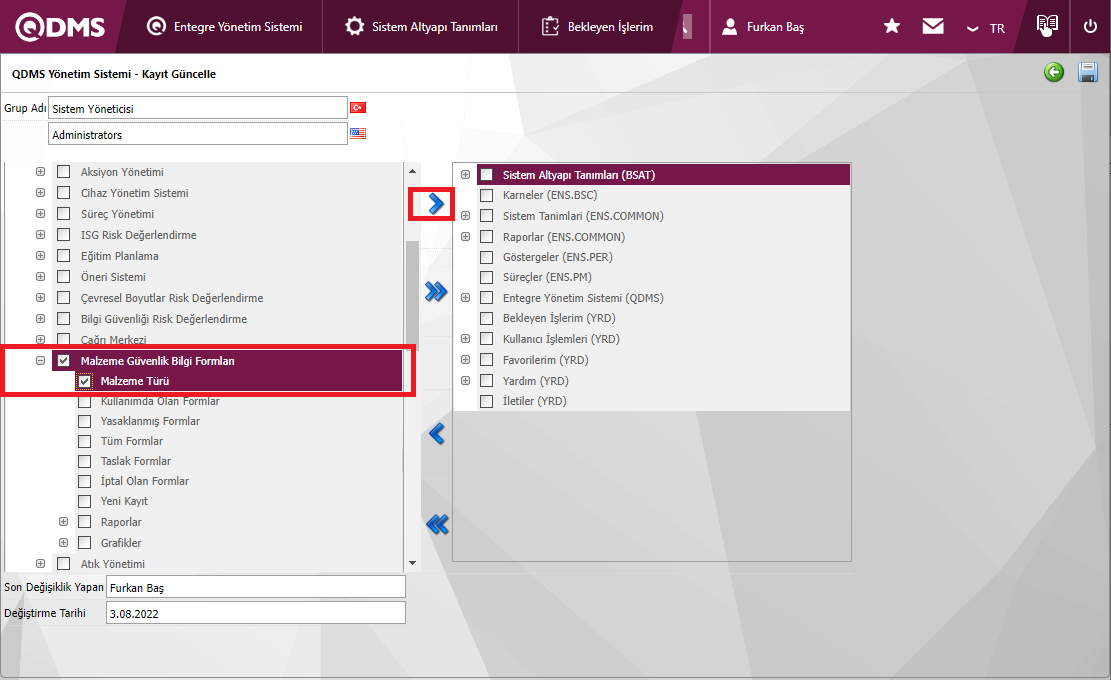
Task: Expand the Yardım (YRD) node
Action: coord(466,380)
